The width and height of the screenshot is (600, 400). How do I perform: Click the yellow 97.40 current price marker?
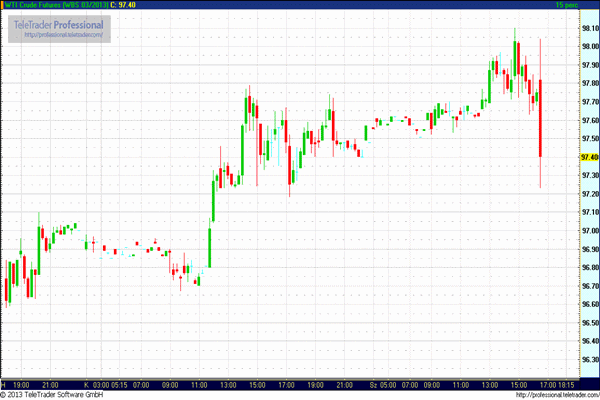click(587, 157)
